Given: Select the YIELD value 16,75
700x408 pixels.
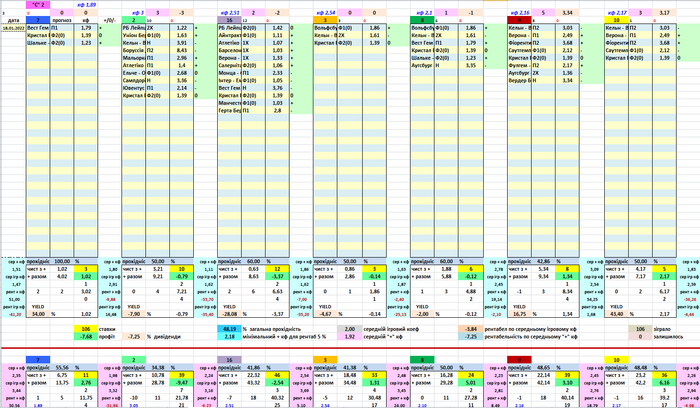Looking at the screenshot, I should coord(519,314).
